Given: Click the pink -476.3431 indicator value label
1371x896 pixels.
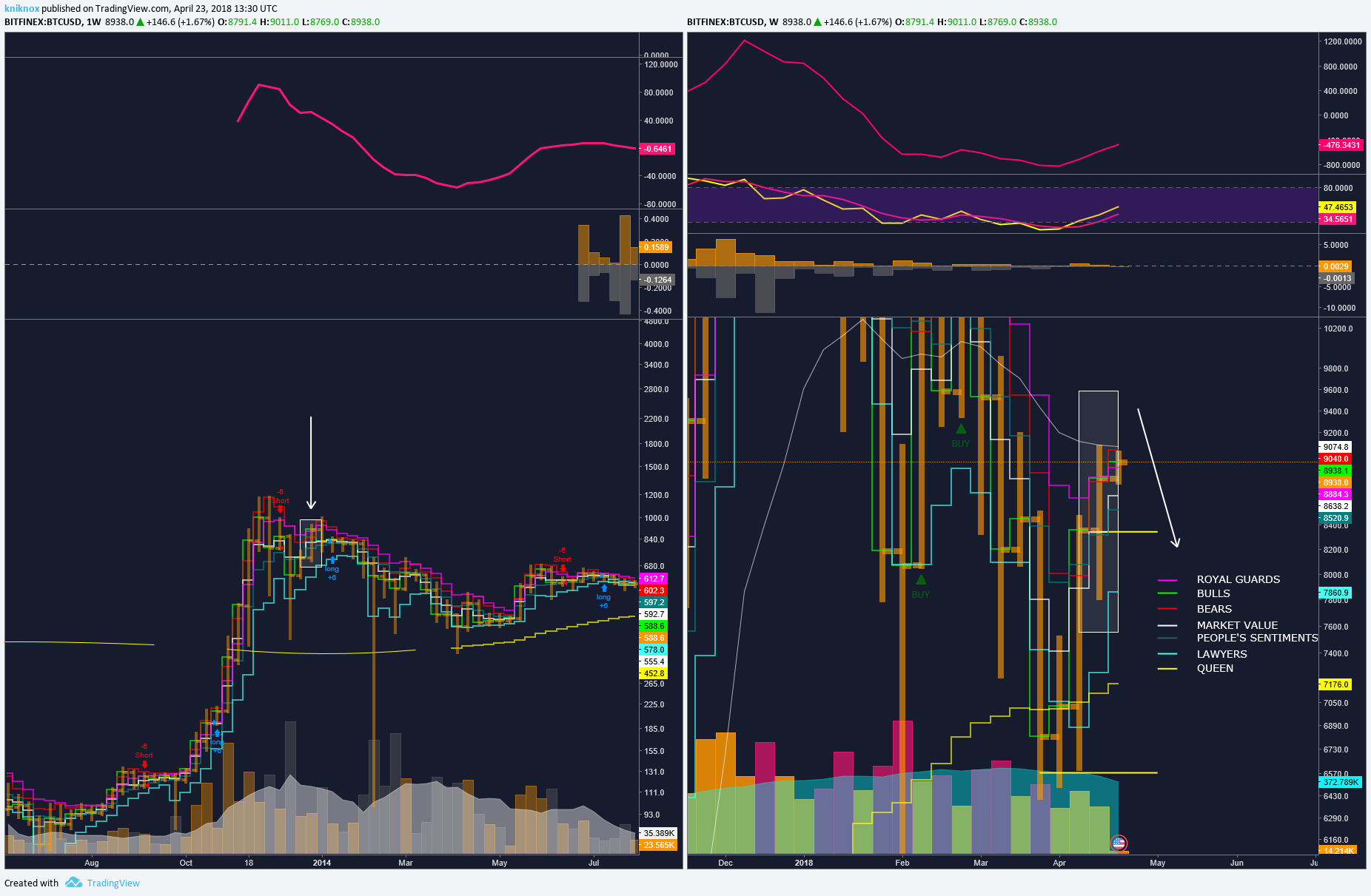Looking at the screenshot, I should [1341, 145].
